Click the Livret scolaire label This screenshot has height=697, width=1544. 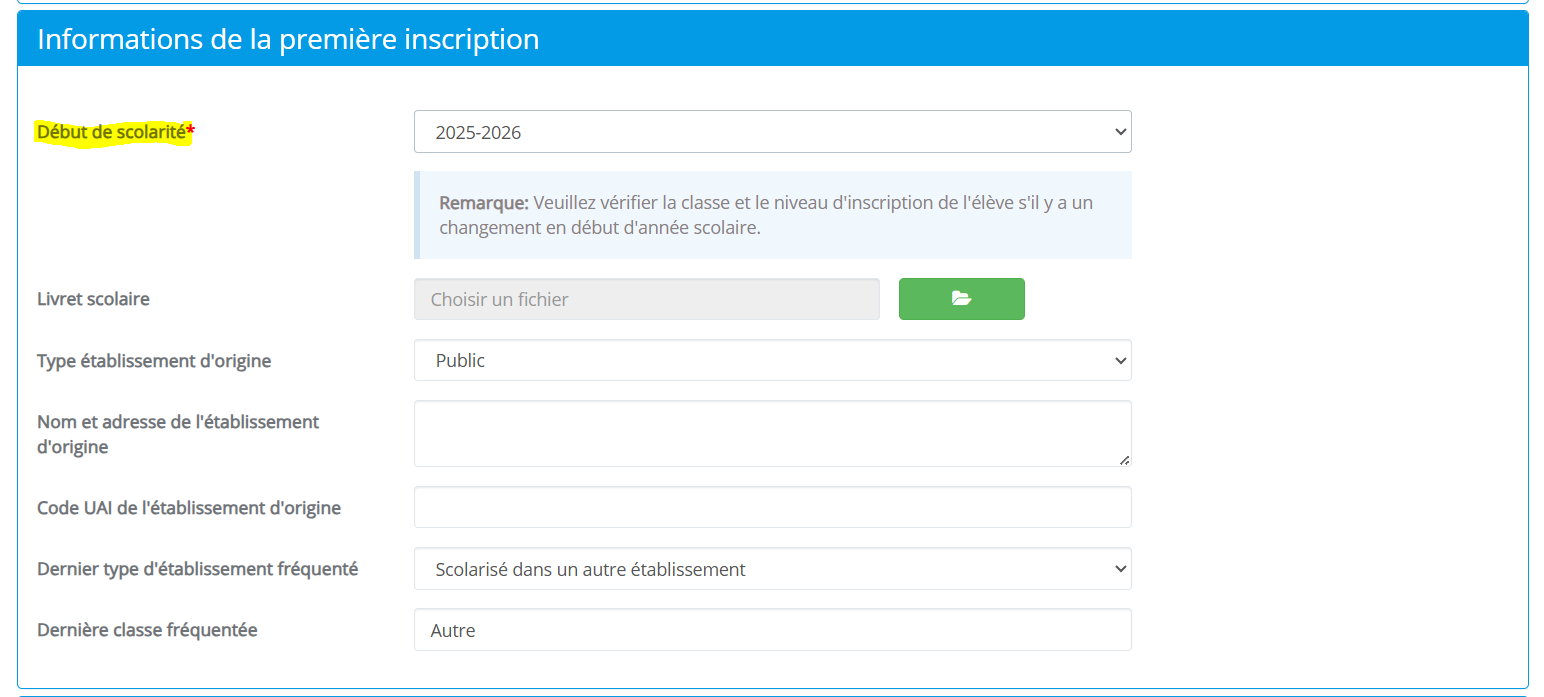[x=93, y=299]
